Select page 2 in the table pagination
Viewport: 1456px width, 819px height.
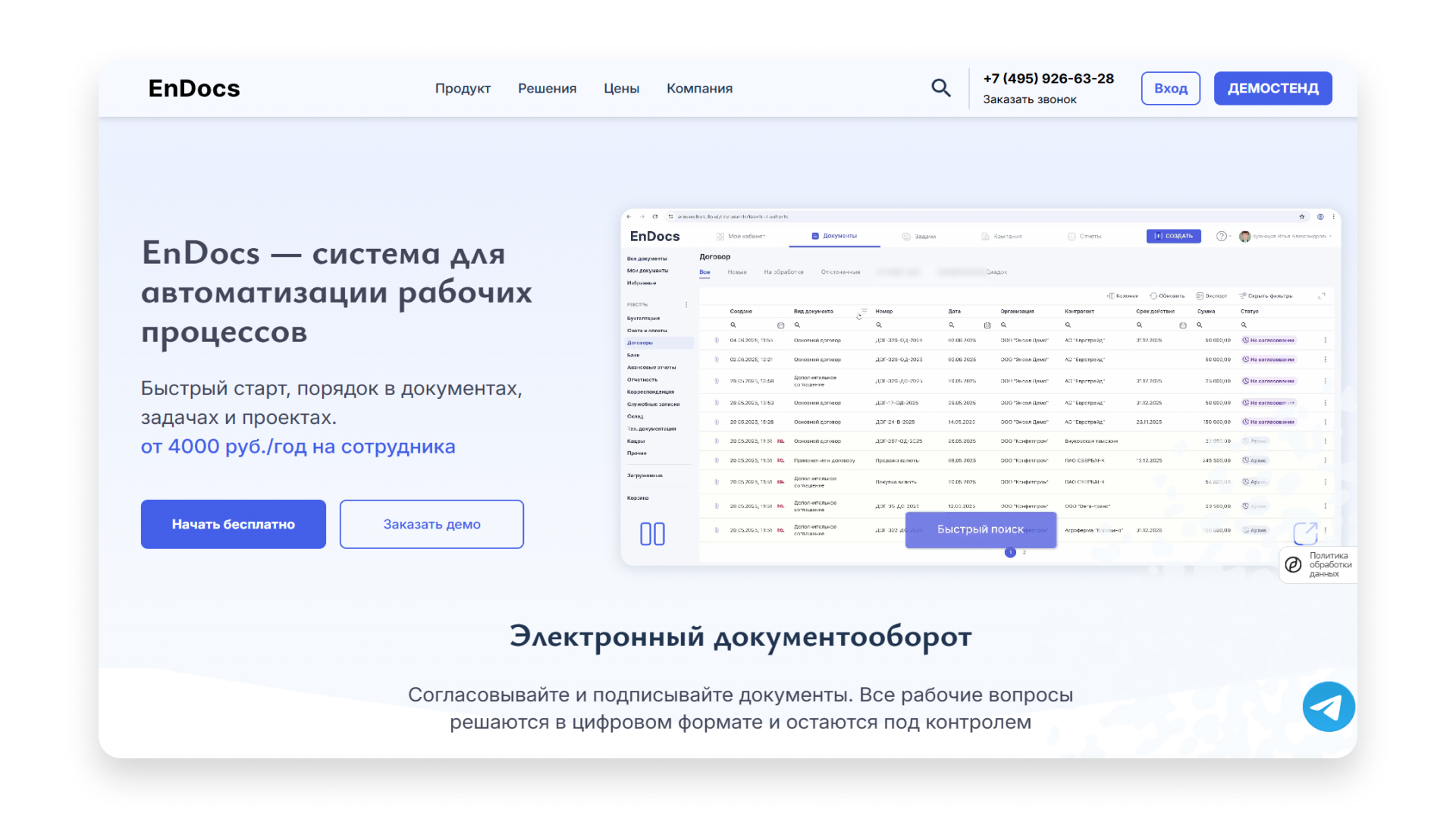point(1024,553)
